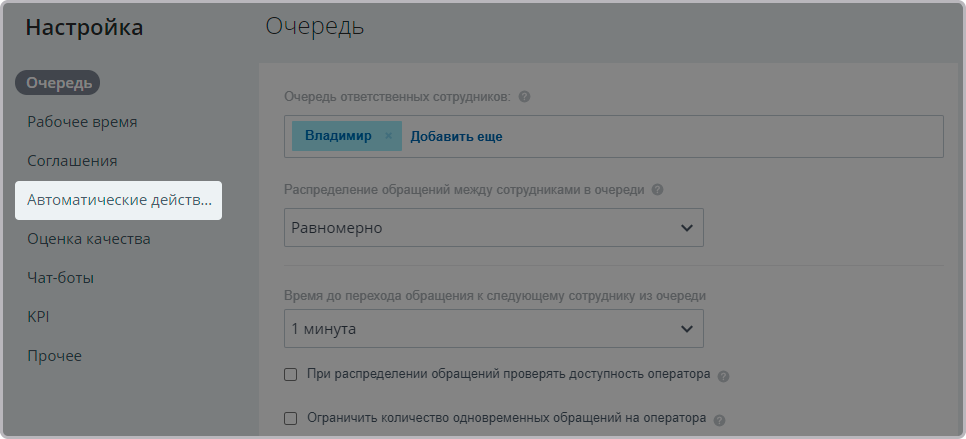Remove Владимир from the queue

pyautogui.click(x=388, y=136)
